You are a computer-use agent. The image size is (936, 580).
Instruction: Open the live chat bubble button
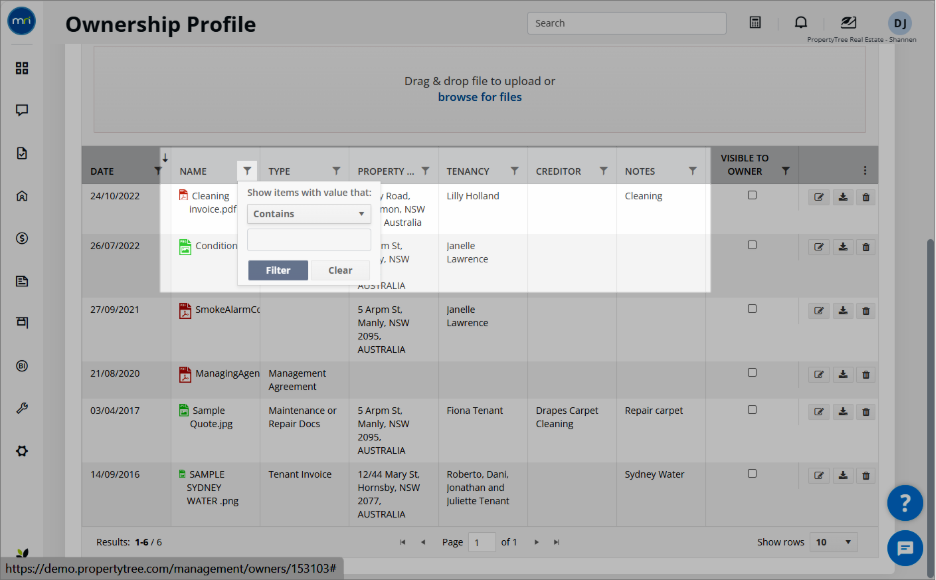[x=905, y=548]
